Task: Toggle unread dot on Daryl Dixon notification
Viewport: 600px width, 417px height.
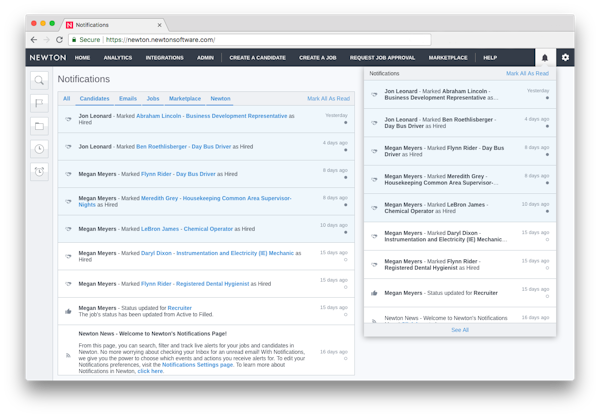Action: [x=345, y=260]
